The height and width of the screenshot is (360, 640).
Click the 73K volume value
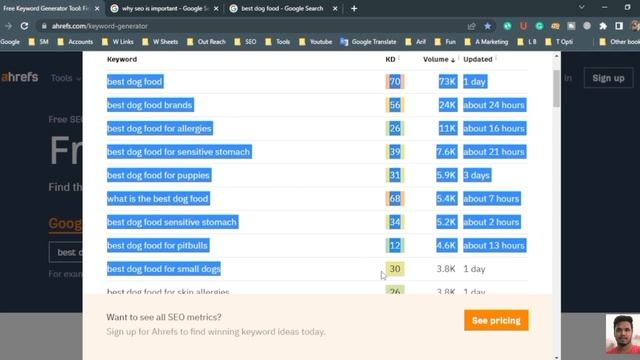tap(447, 82)
